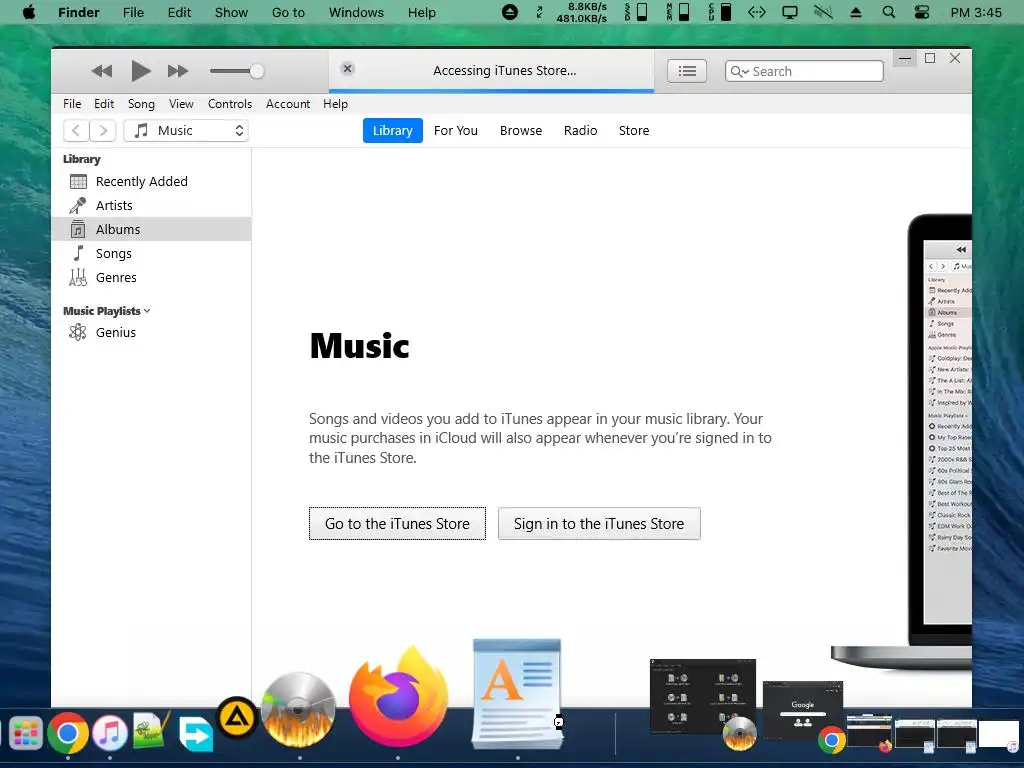The image size is (1024, 768).
Task: Open iTunes from the dock
Action: pyautogui.click(x=110, y=733)
